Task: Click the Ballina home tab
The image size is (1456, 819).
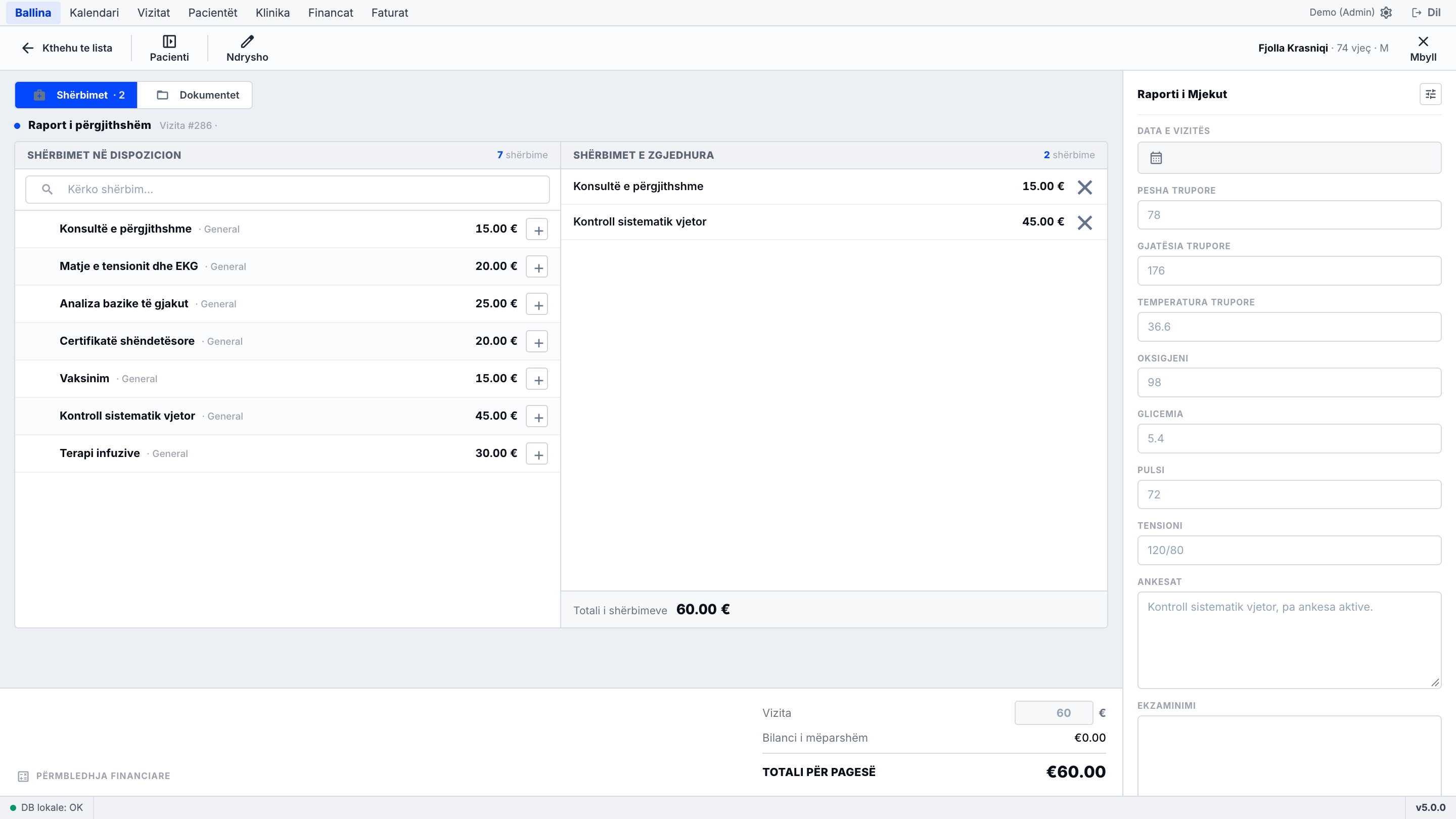Action: [33, 13]
